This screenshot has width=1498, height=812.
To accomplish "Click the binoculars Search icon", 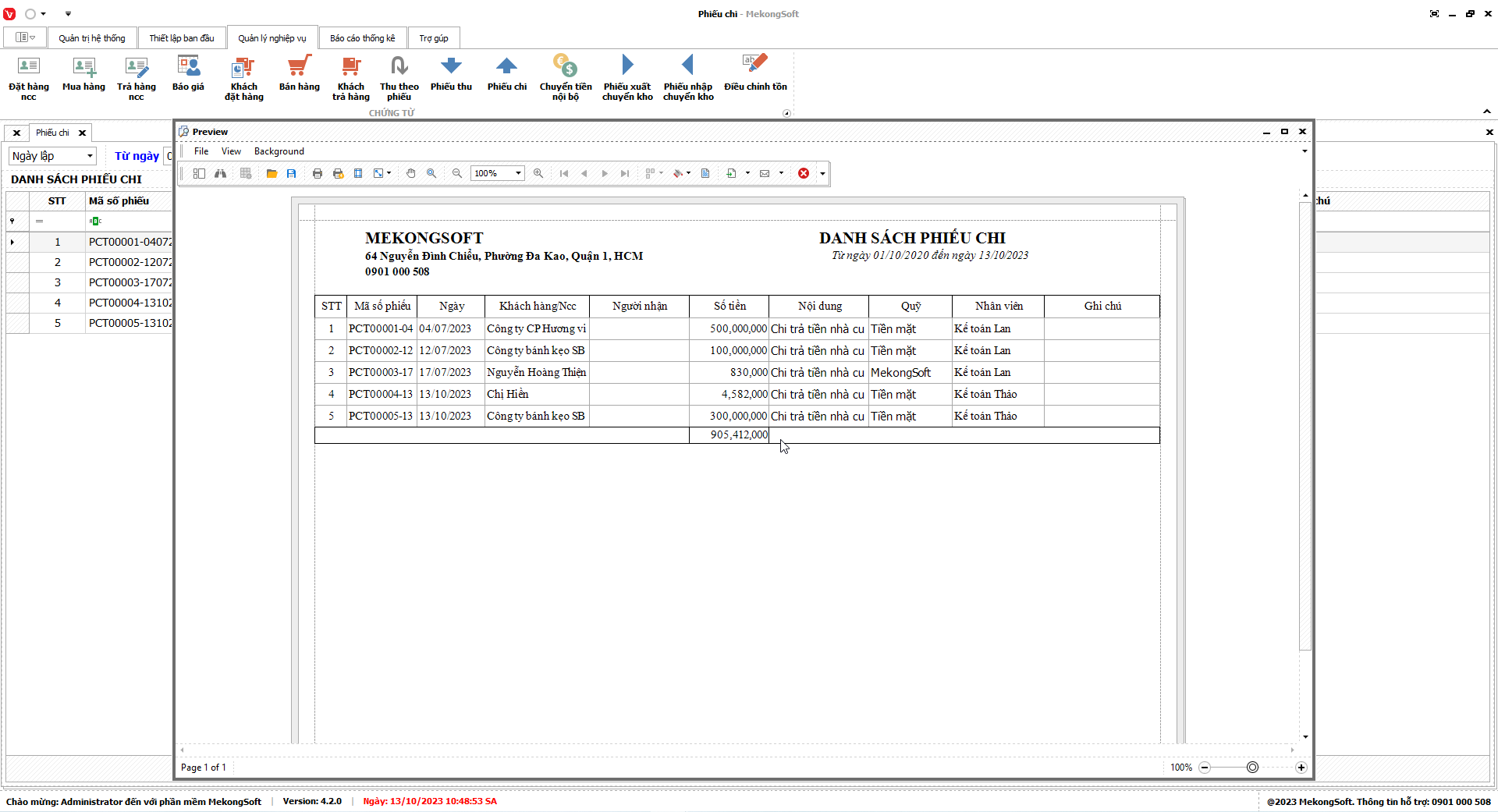I will [221, 174].
